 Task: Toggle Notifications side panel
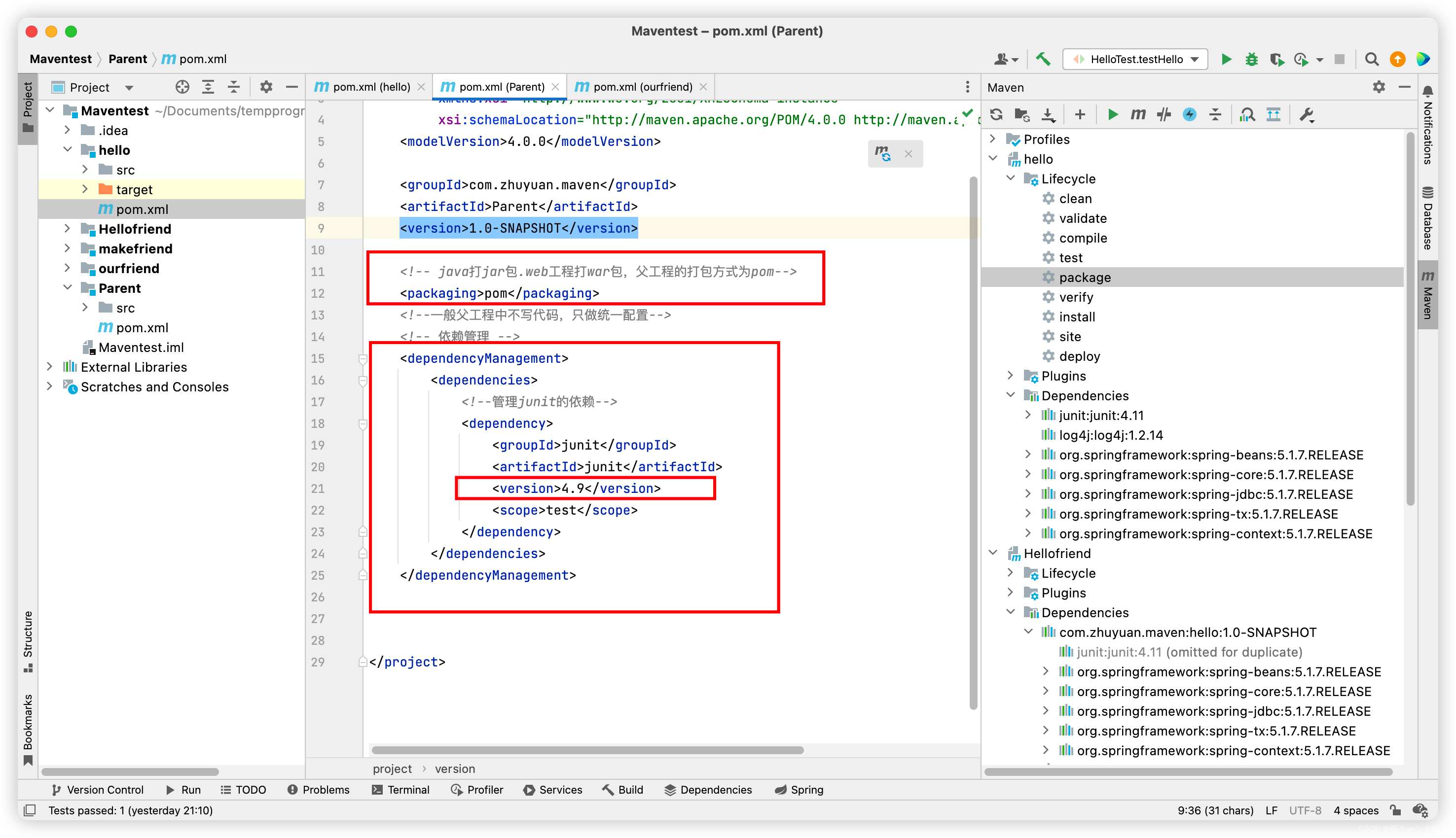pos(1428,124)
